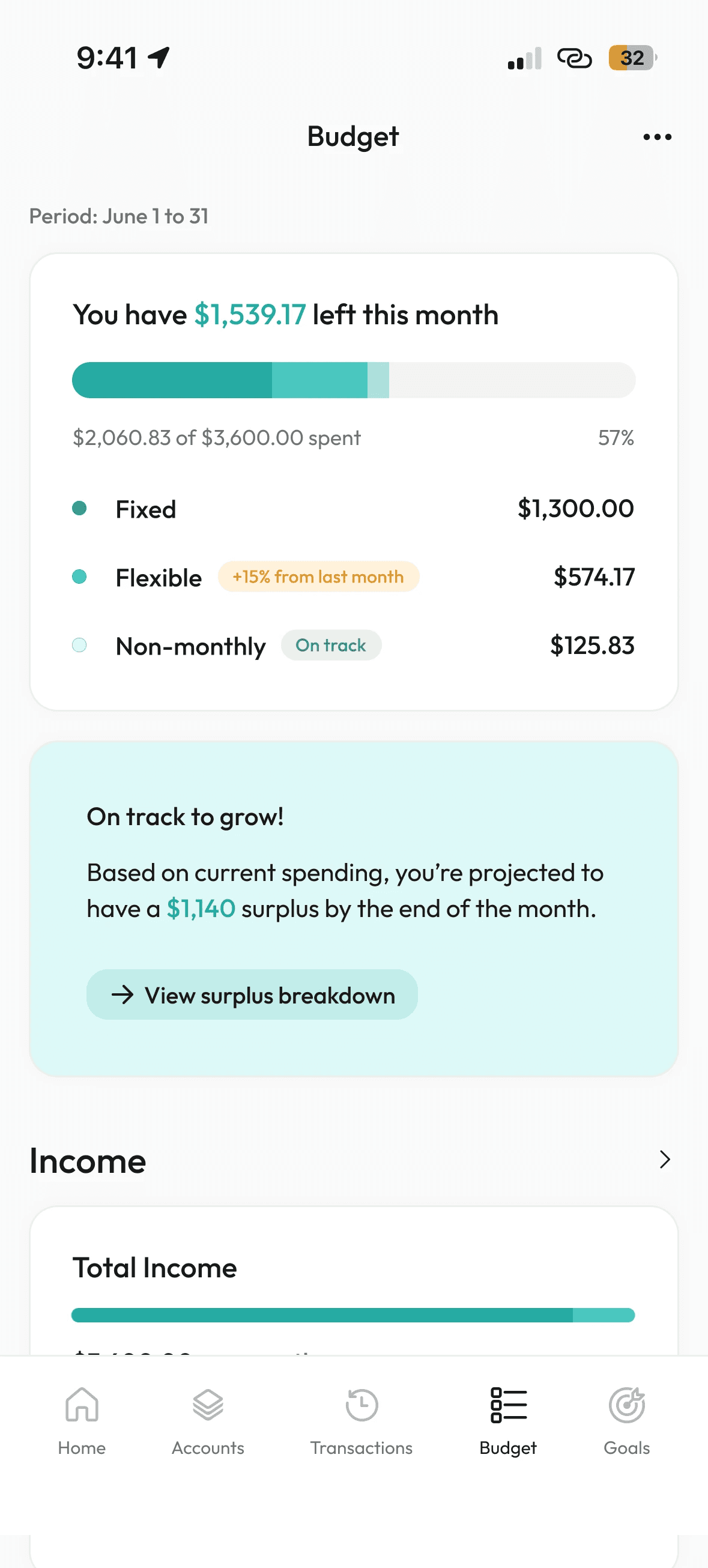708x1568 pixels.
Task: Tap the battery indicator in status bar
Action: click(x=632, y=58)
